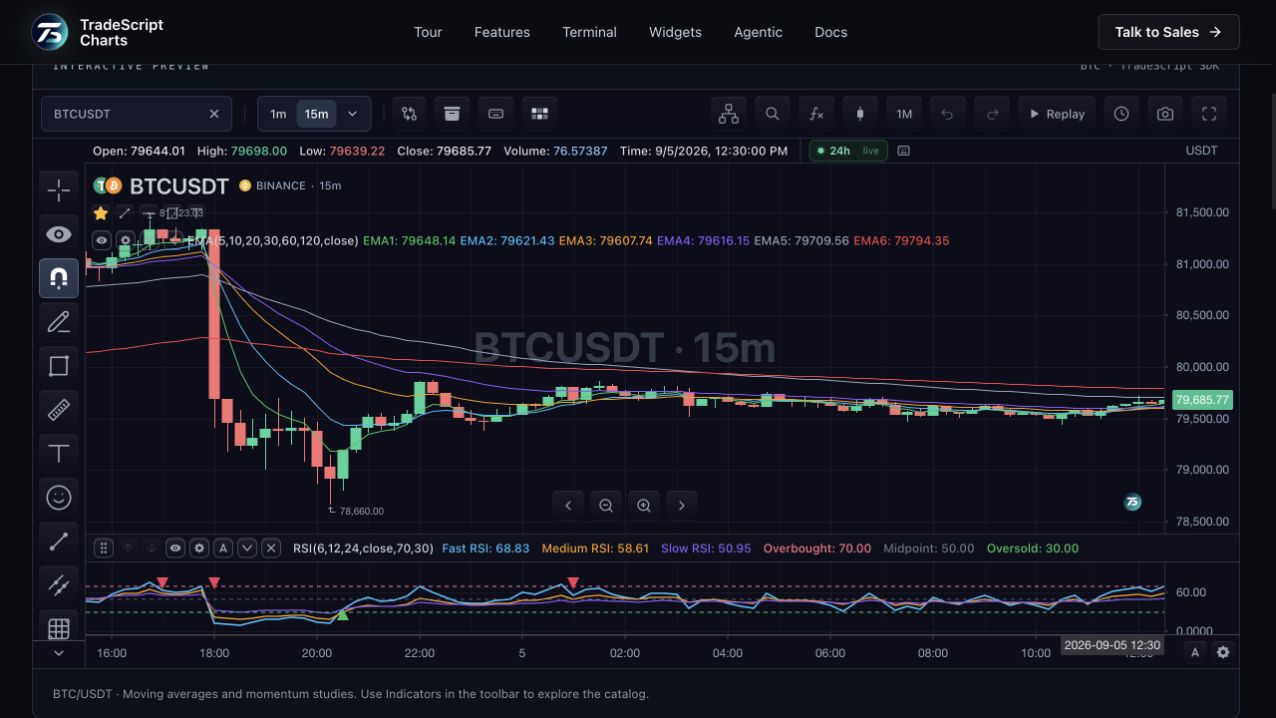This screenshot has height=718, width=1276.
Task: Expand more tools chevron under left toolbar
Action: pyautogui.click(x=59, y=653)
